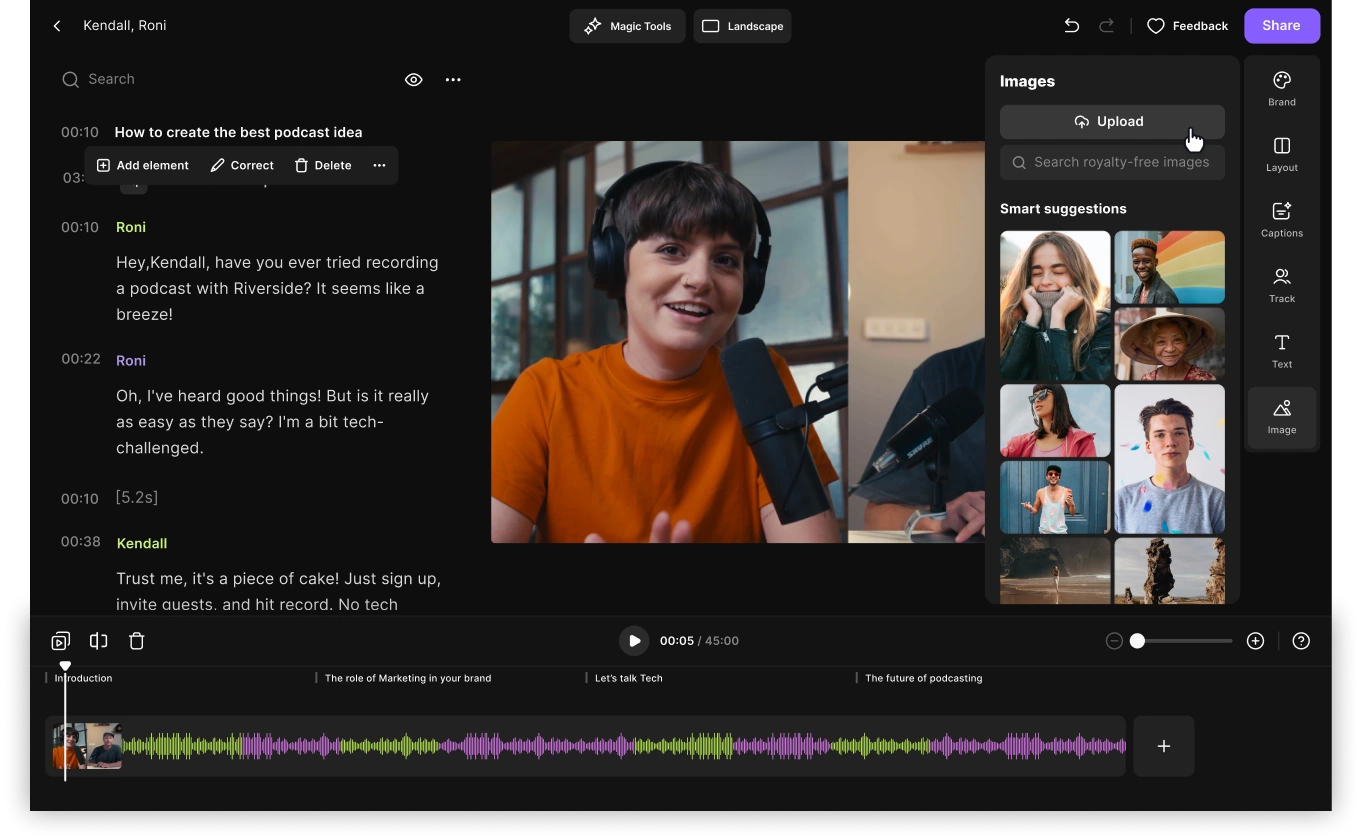Open the Brand panel

1281,88
